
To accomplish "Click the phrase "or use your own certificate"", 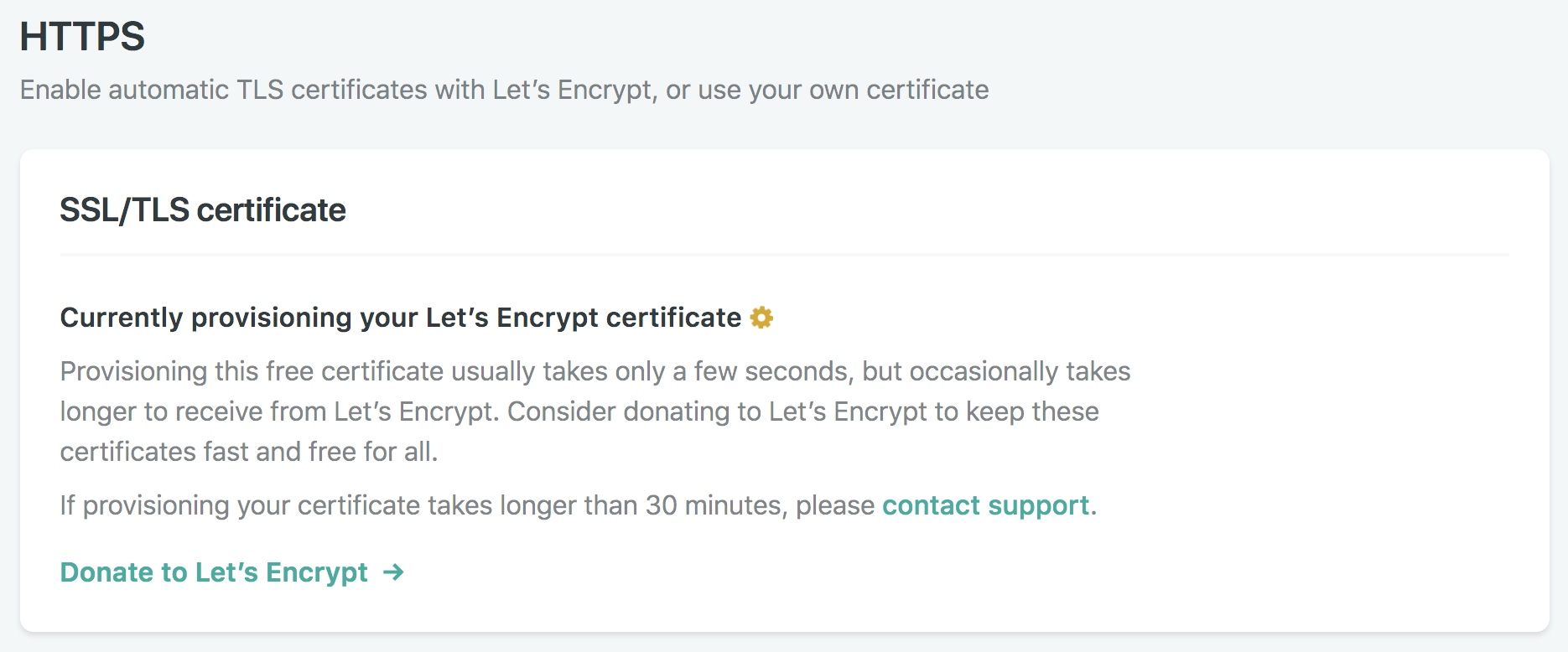I will 828,90.
